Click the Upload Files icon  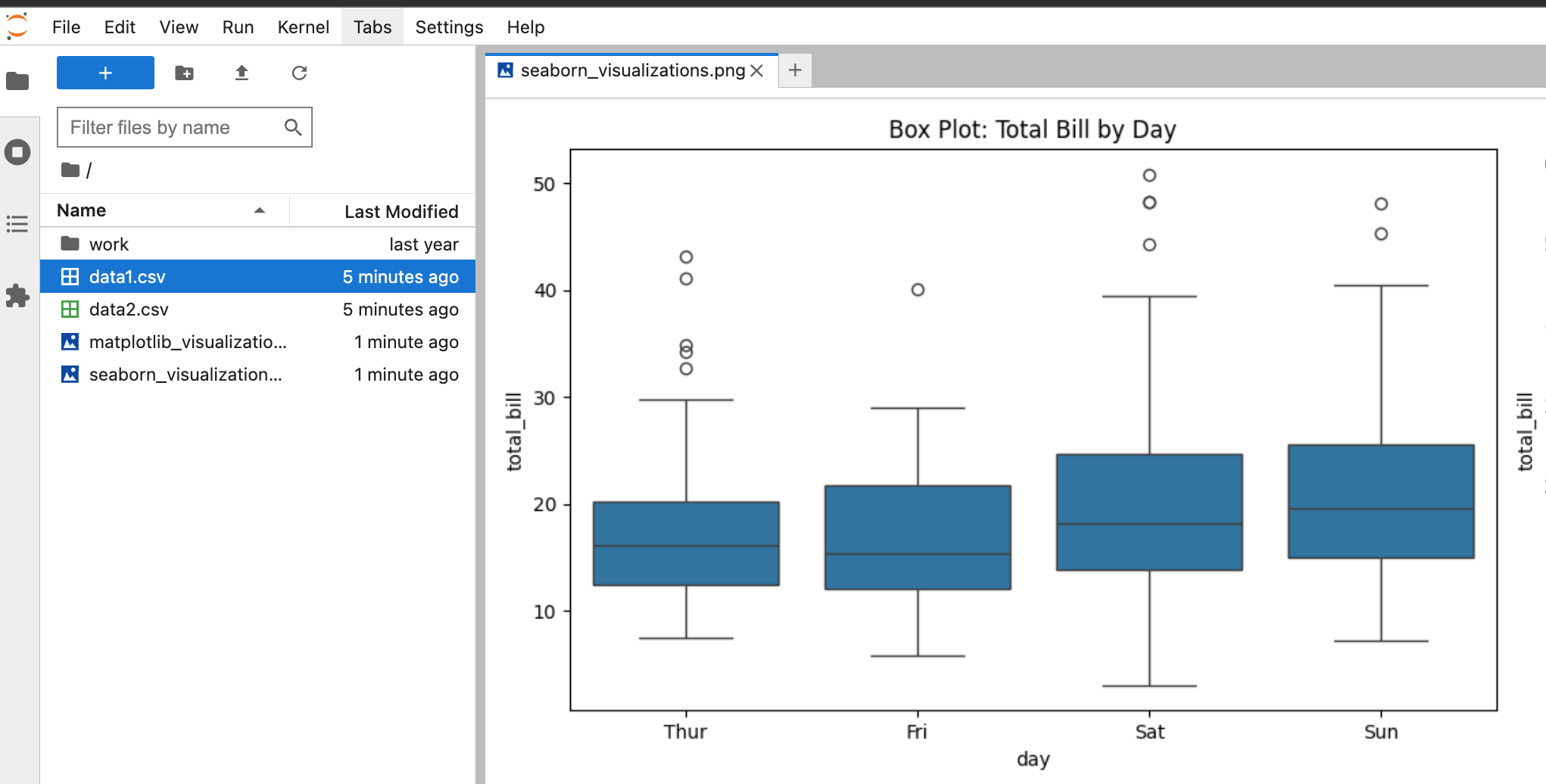coord(242,73)
